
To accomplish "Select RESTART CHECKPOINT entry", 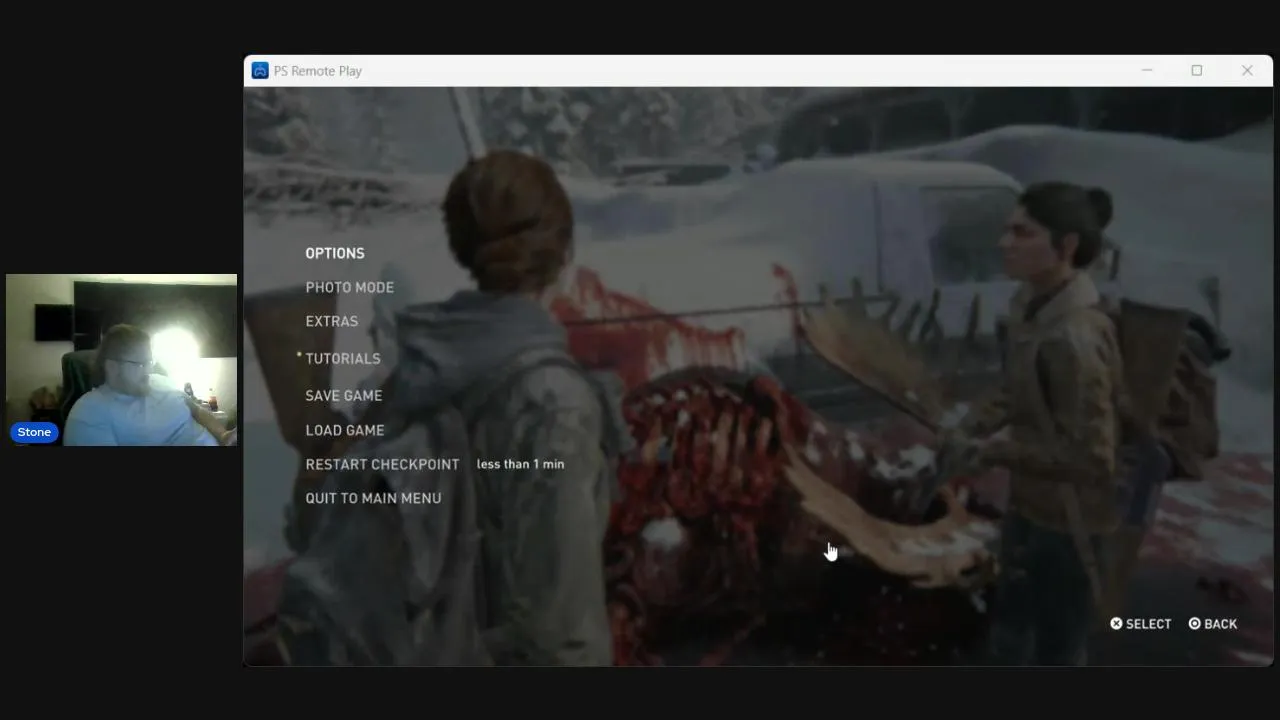I will pyautogui.click(x=382, y=464).
